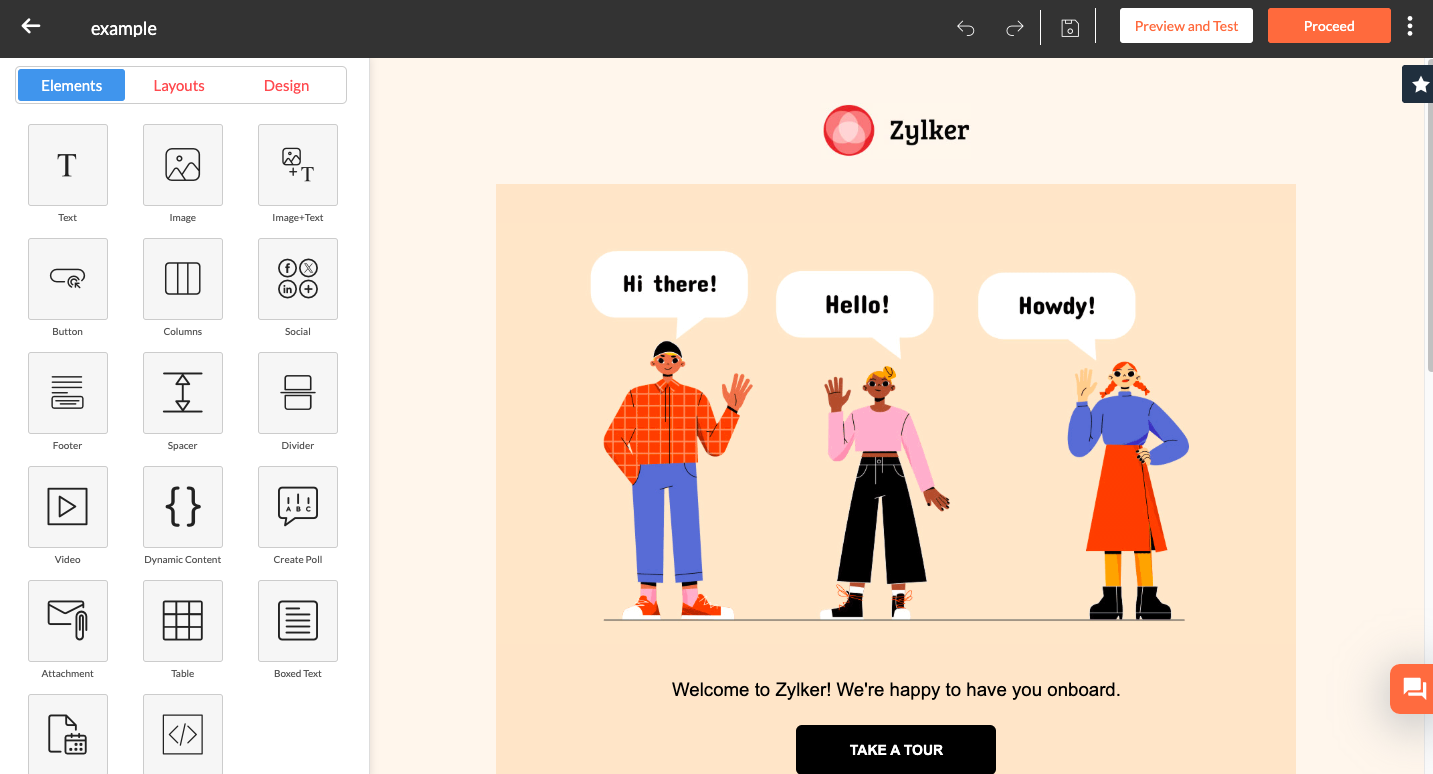The height and width of the screenshot is (774, 1433).
Task: Save the template with the floppy disk icon
Action: coord(1069,28)
